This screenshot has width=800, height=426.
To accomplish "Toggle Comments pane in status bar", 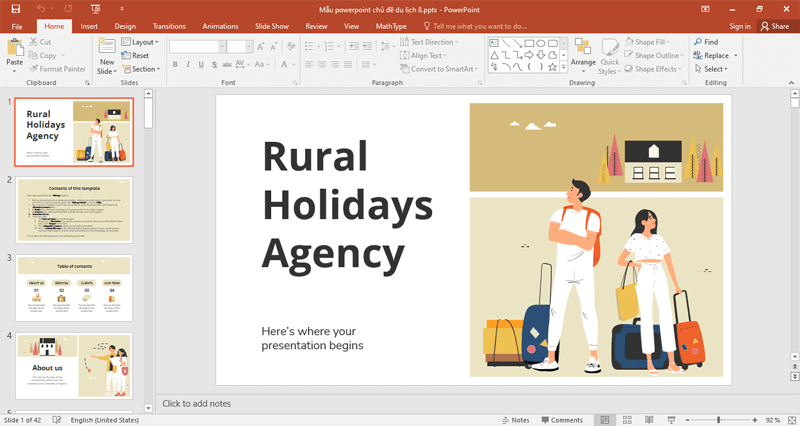I will (562, 420).
